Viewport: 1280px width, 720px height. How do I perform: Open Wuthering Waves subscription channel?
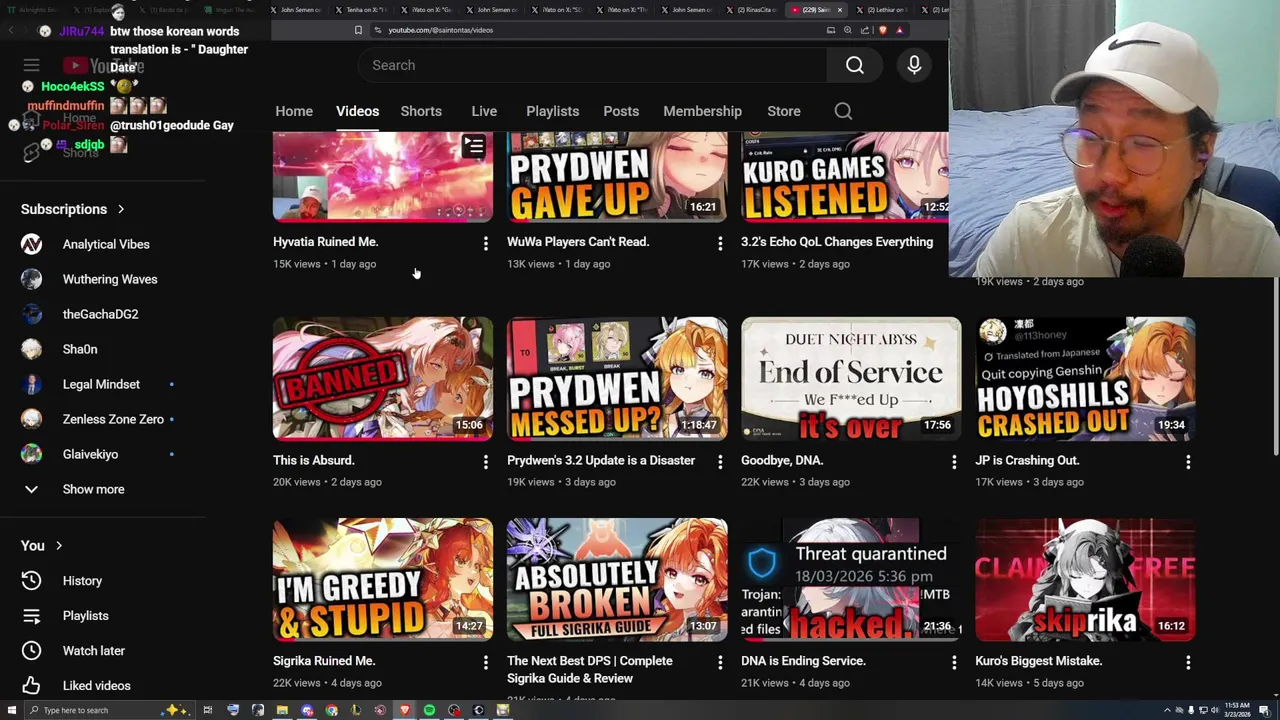110,279
